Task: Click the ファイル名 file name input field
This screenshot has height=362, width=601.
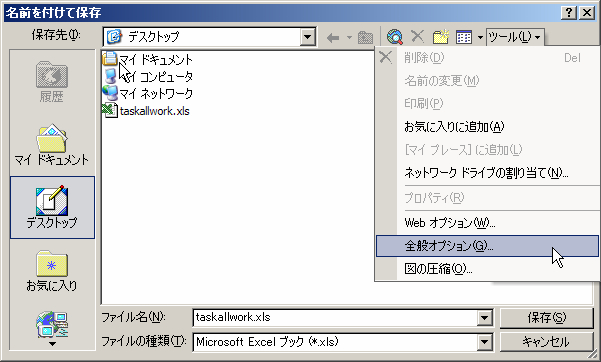Action: [x=335, y=318]
